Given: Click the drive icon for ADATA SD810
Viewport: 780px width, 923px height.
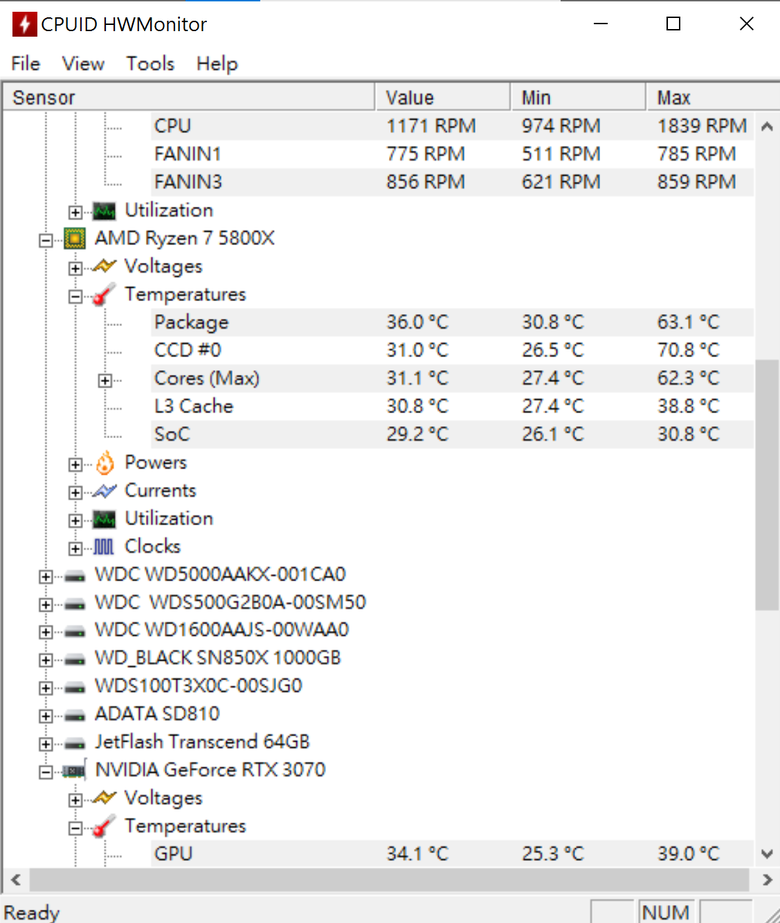Looking at the screenshot, I should pyautogui.click(x=75, y=715).
